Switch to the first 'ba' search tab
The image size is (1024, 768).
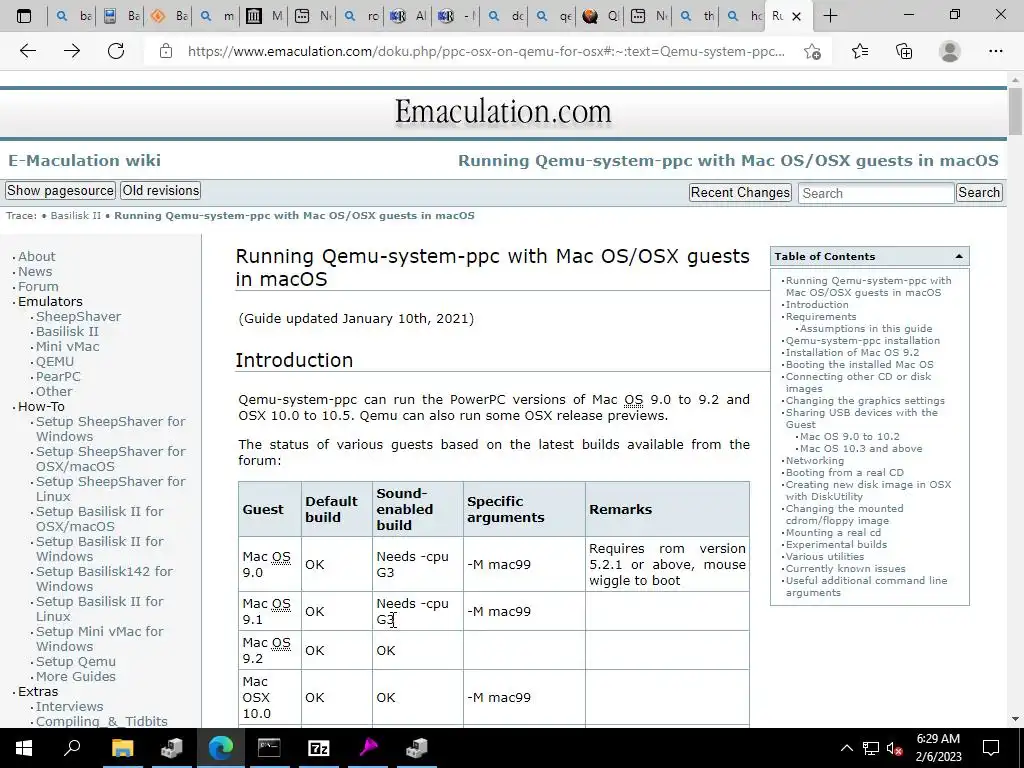tap(72, 16)
